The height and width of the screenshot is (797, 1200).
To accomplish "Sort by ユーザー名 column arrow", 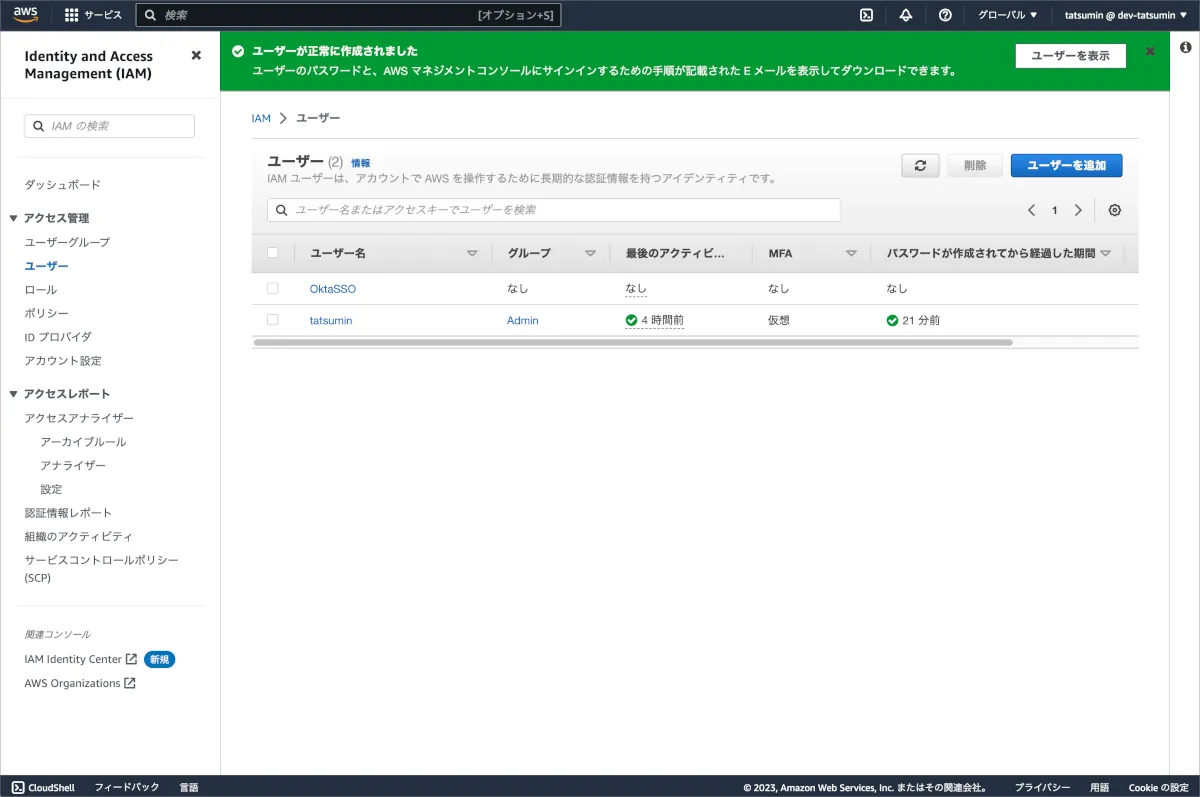I will point(472,254).
